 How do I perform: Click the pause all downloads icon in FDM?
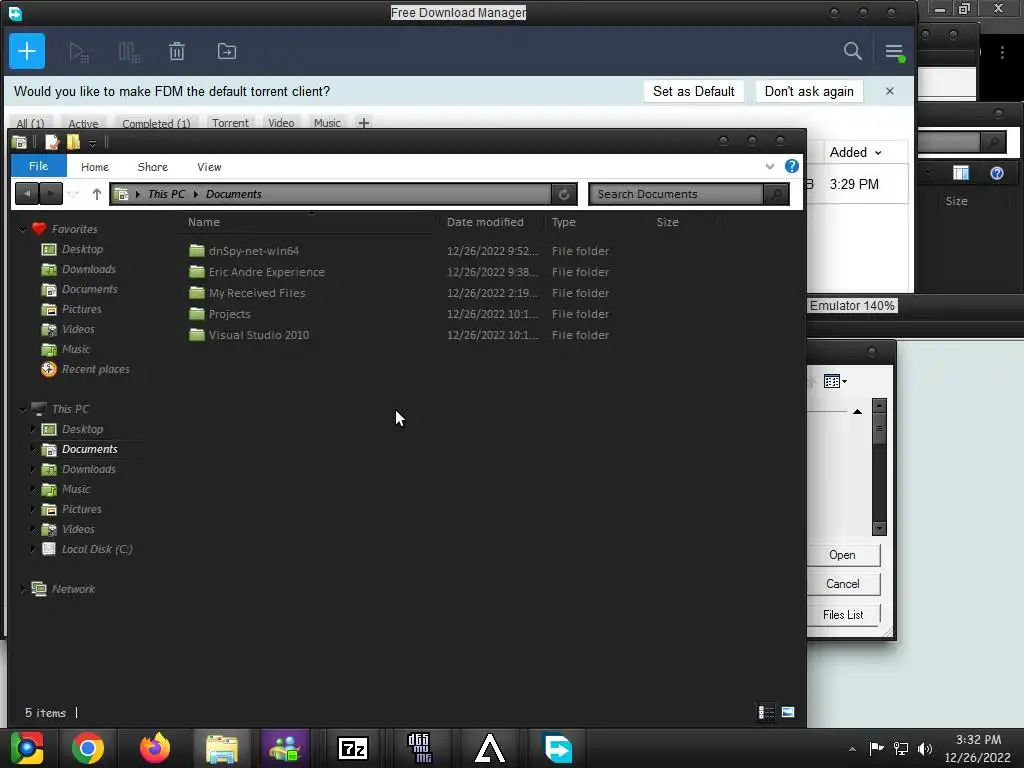click(129, 52)
